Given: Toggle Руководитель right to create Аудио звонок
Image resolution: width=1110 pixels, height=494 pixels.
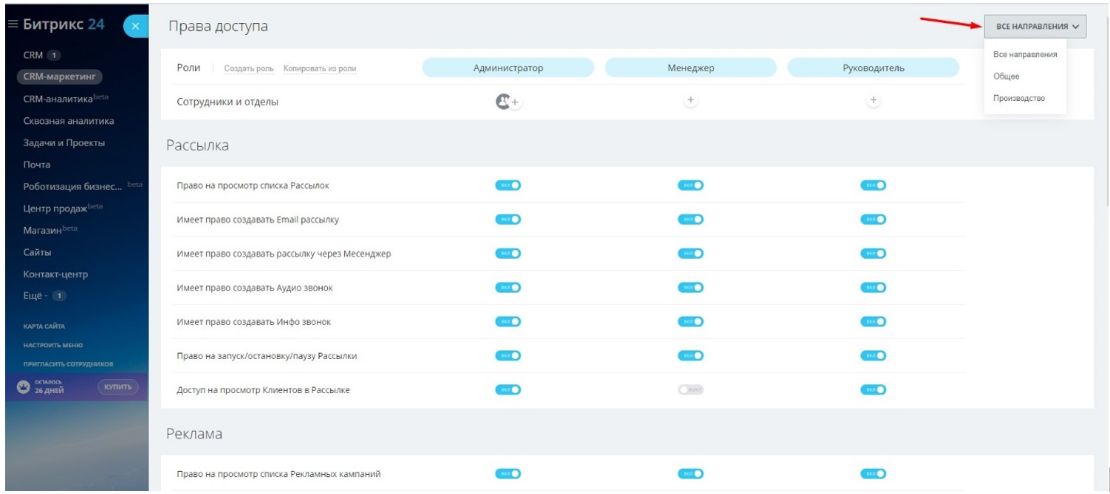Looking at the screenshot, I should (x=873, y=287).
